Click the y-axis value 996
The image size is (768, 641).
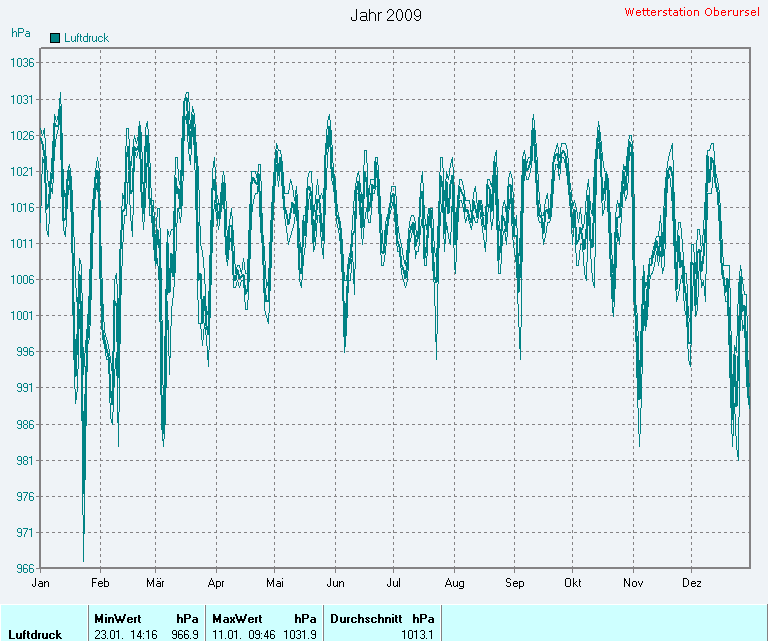25,352
